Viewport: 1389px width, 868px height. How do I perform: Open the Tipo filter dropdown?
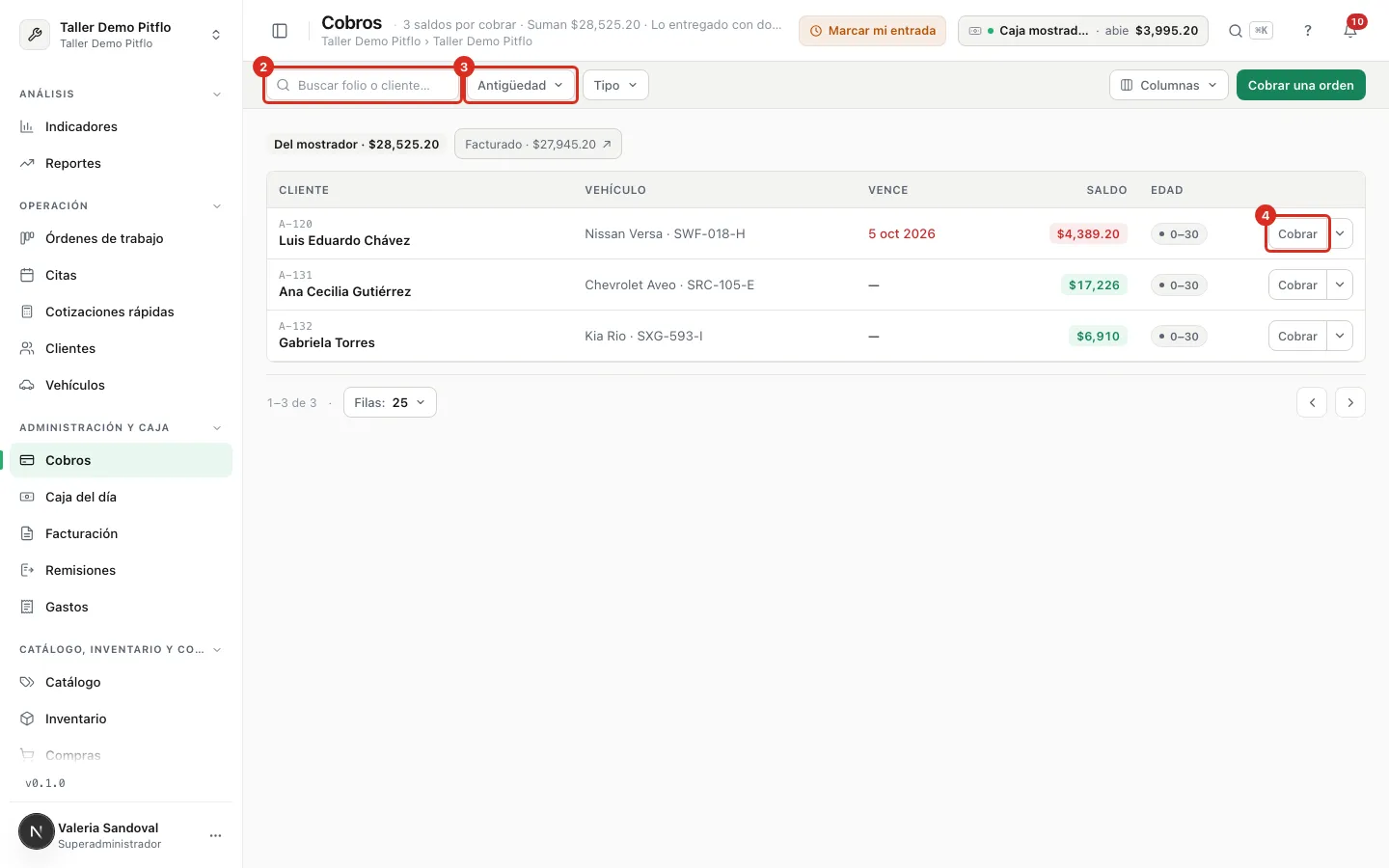point(615,85)
